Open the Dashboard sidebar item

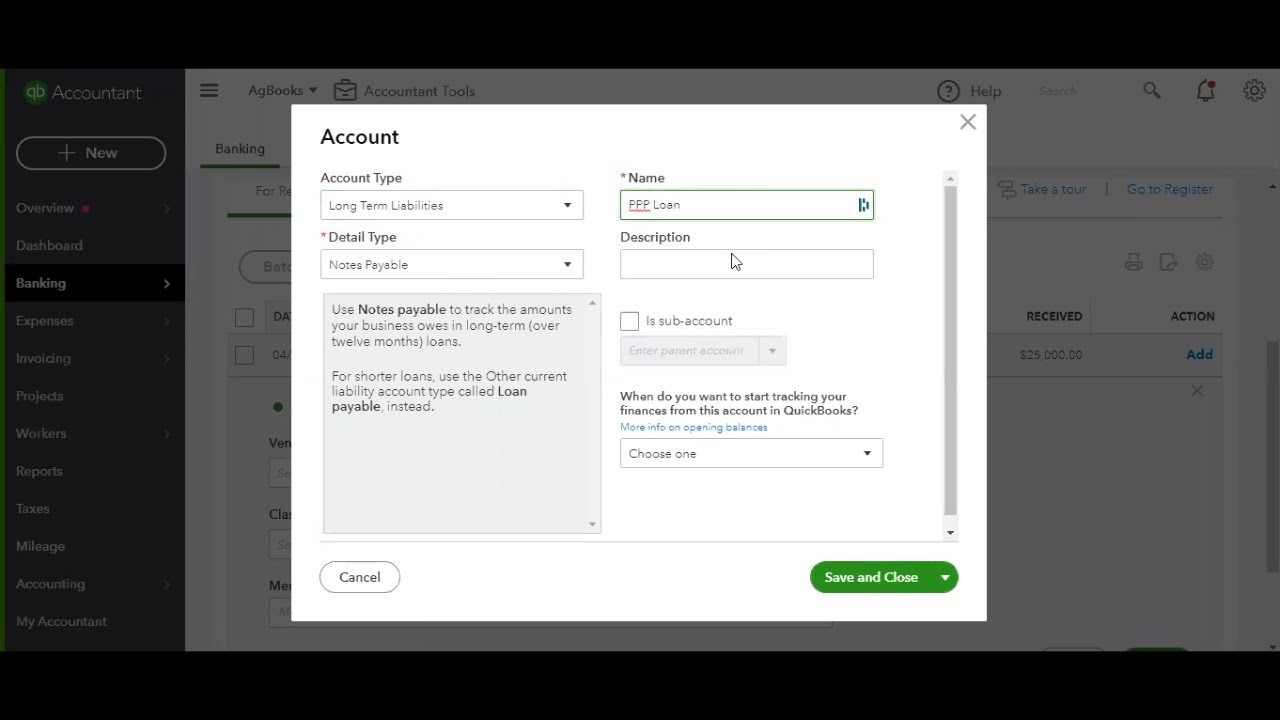click(x=49, y=245)
